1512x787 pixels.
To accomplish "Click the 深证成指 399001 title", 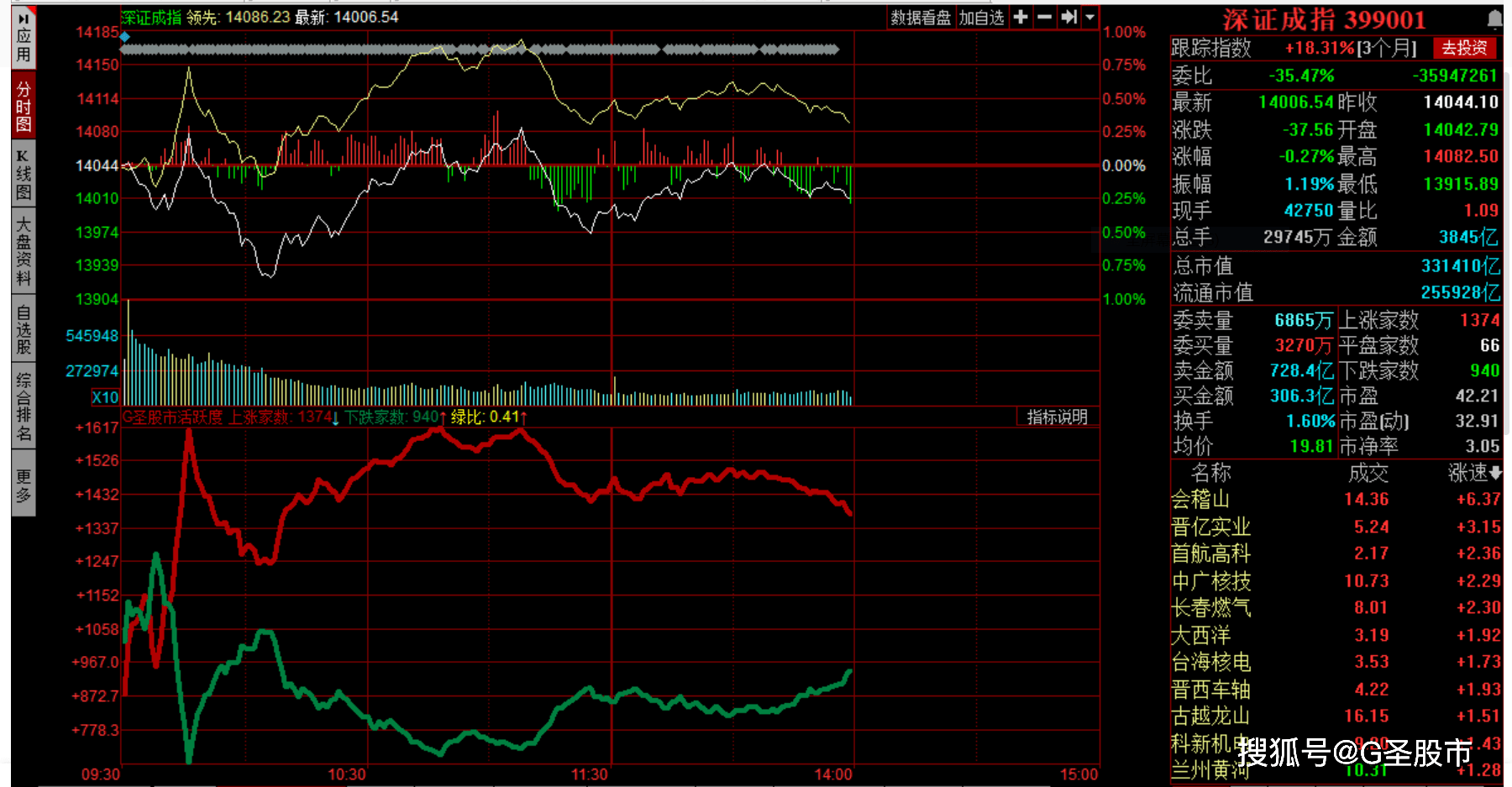I will click(1324, 18).
